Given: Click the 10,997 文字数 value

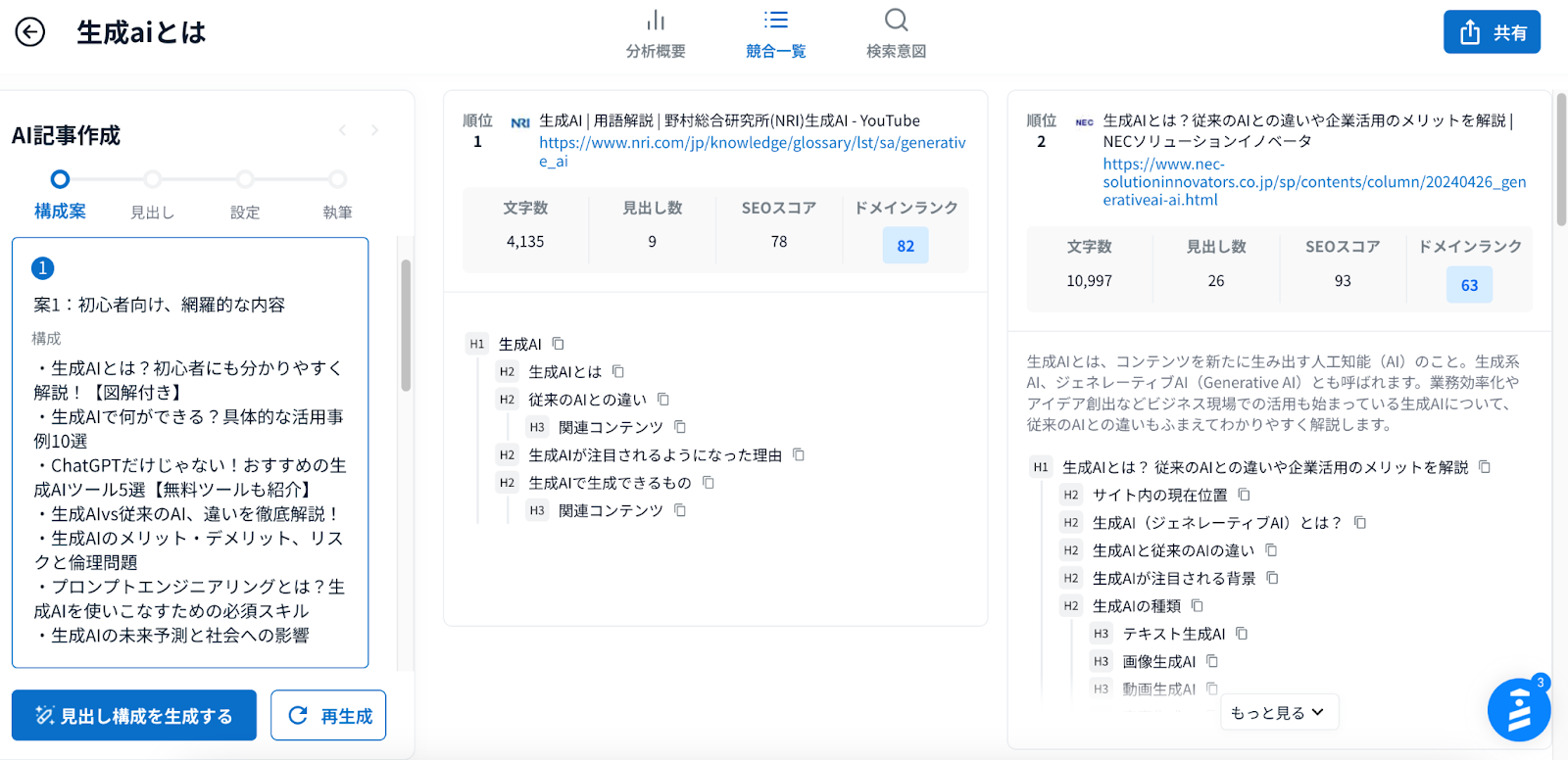Looking at the screenshot, I should tap(1089, 280).
